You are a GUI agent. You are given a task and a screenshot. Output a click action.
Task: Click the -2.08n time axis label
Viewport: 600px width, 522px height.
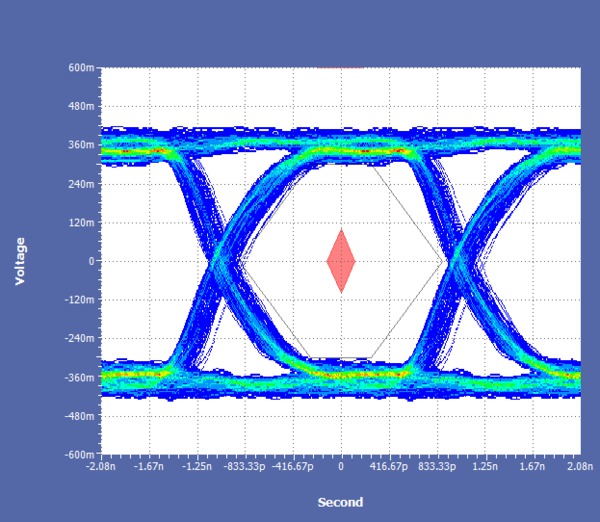[x=101, y=466]
